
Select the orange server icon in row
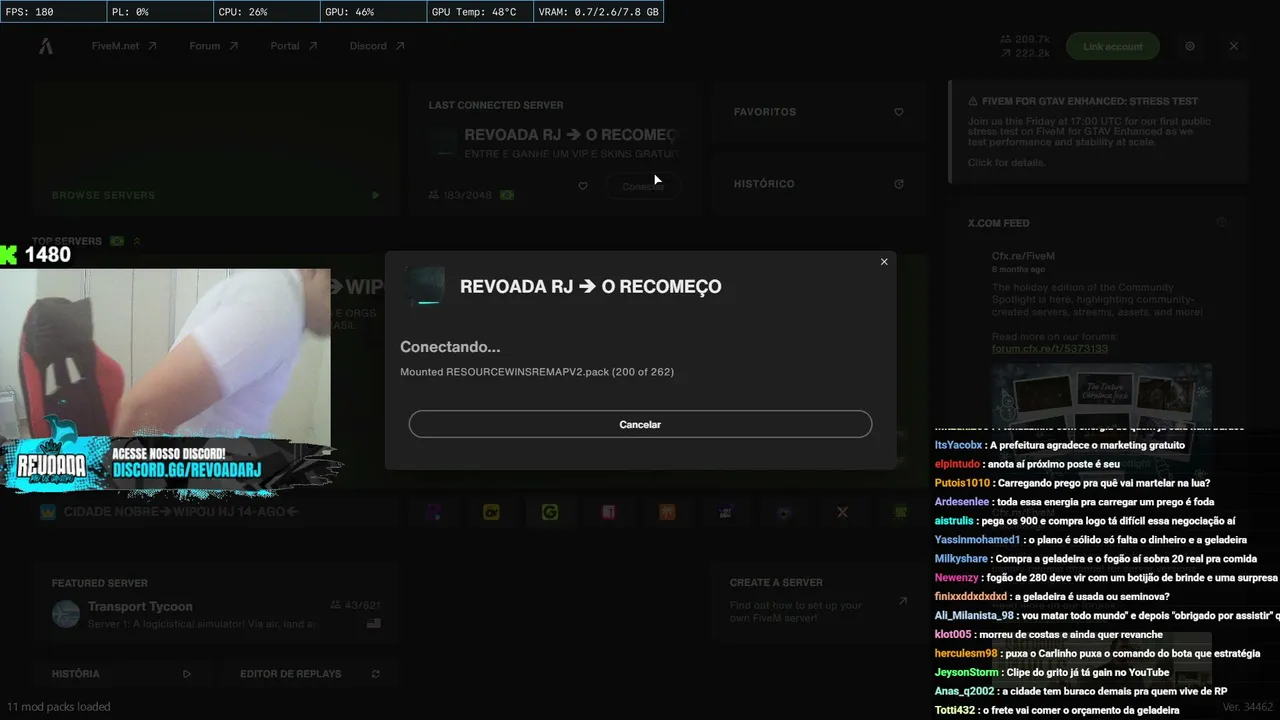point(667,512)
